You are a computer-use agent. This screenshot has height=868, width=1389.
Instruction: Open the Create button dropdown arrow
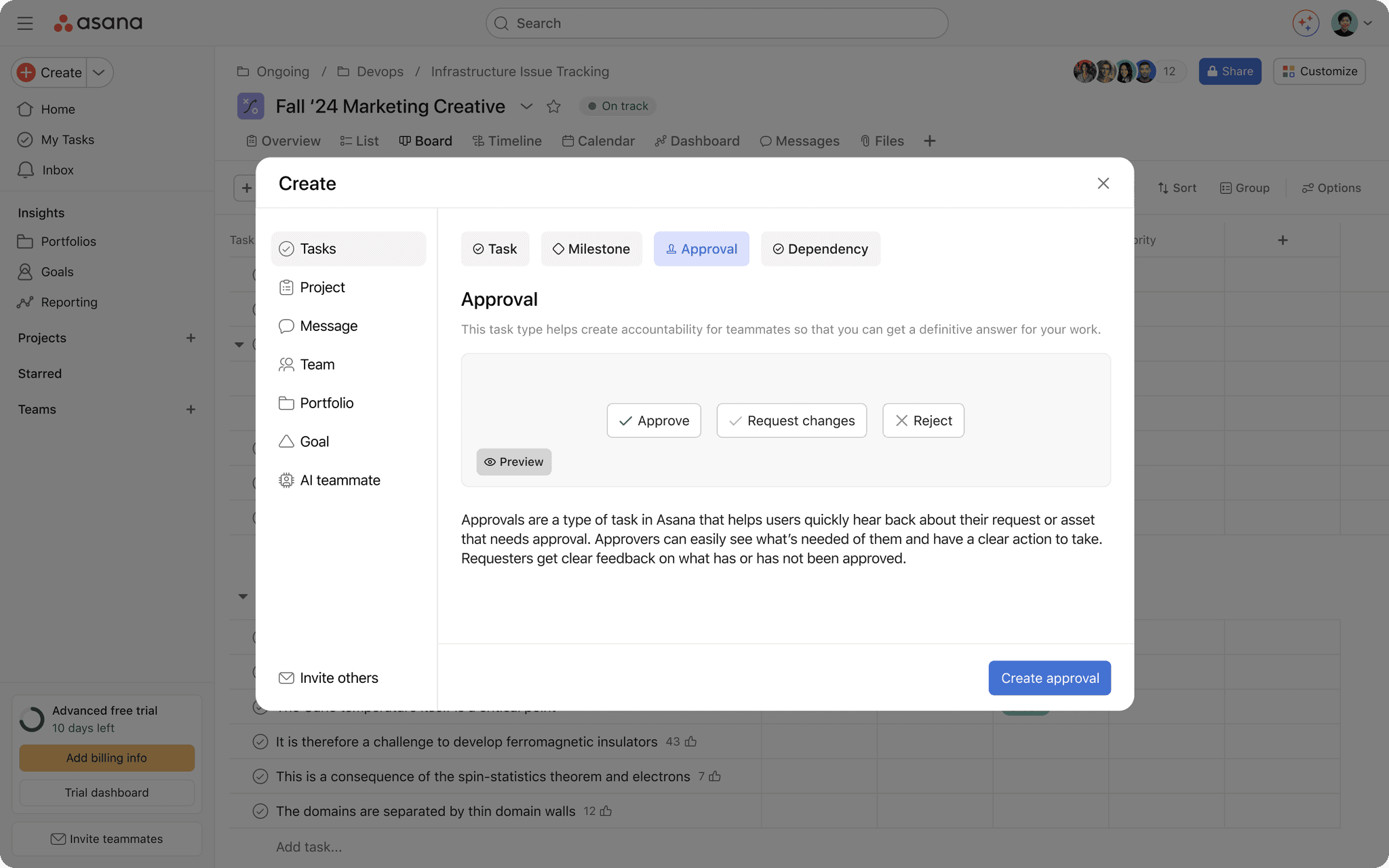pyautogui.click(x=99, y=73)
